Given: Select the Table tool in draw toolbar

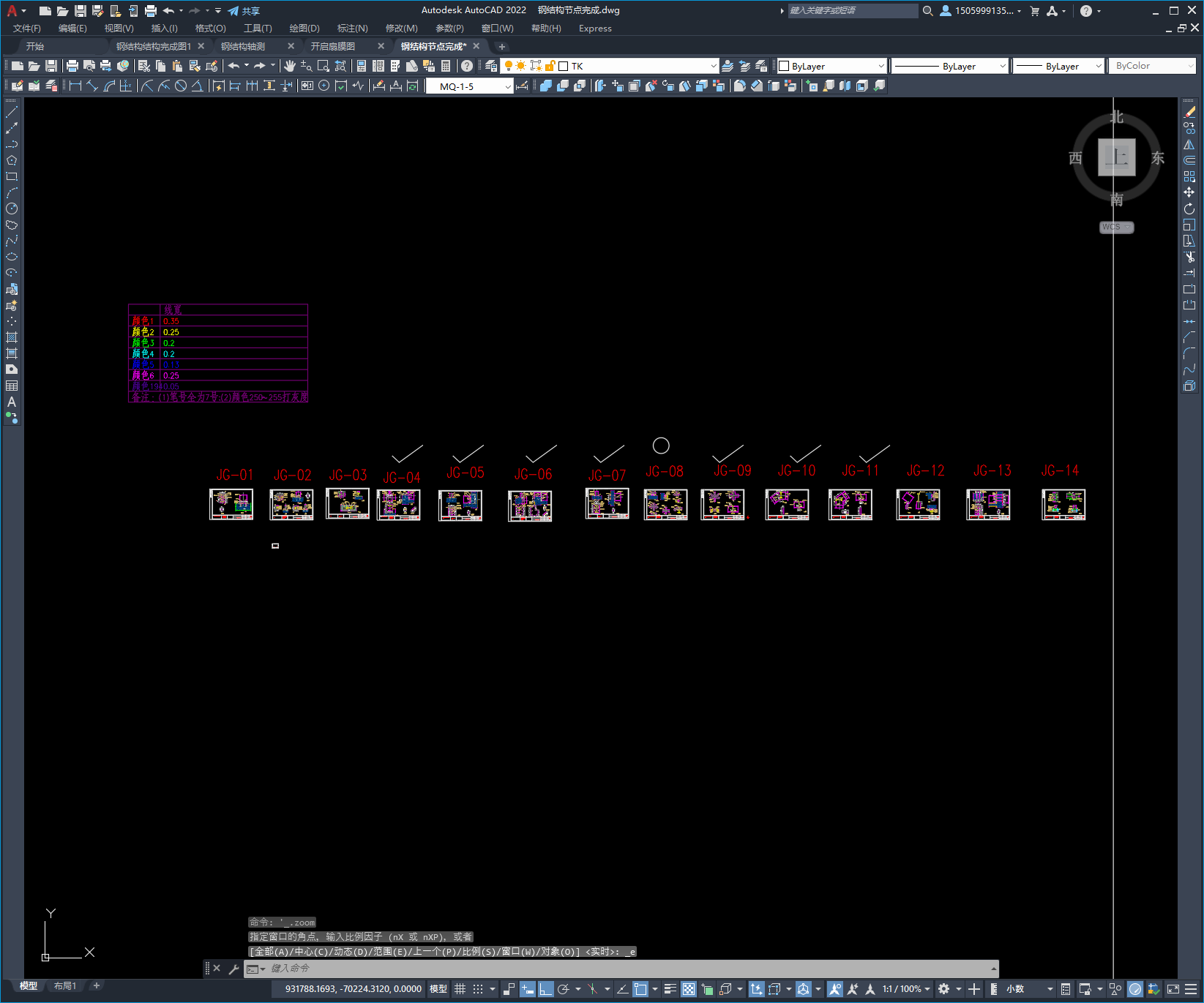Looking at the screenshot, I should click(x=12, y=386).
